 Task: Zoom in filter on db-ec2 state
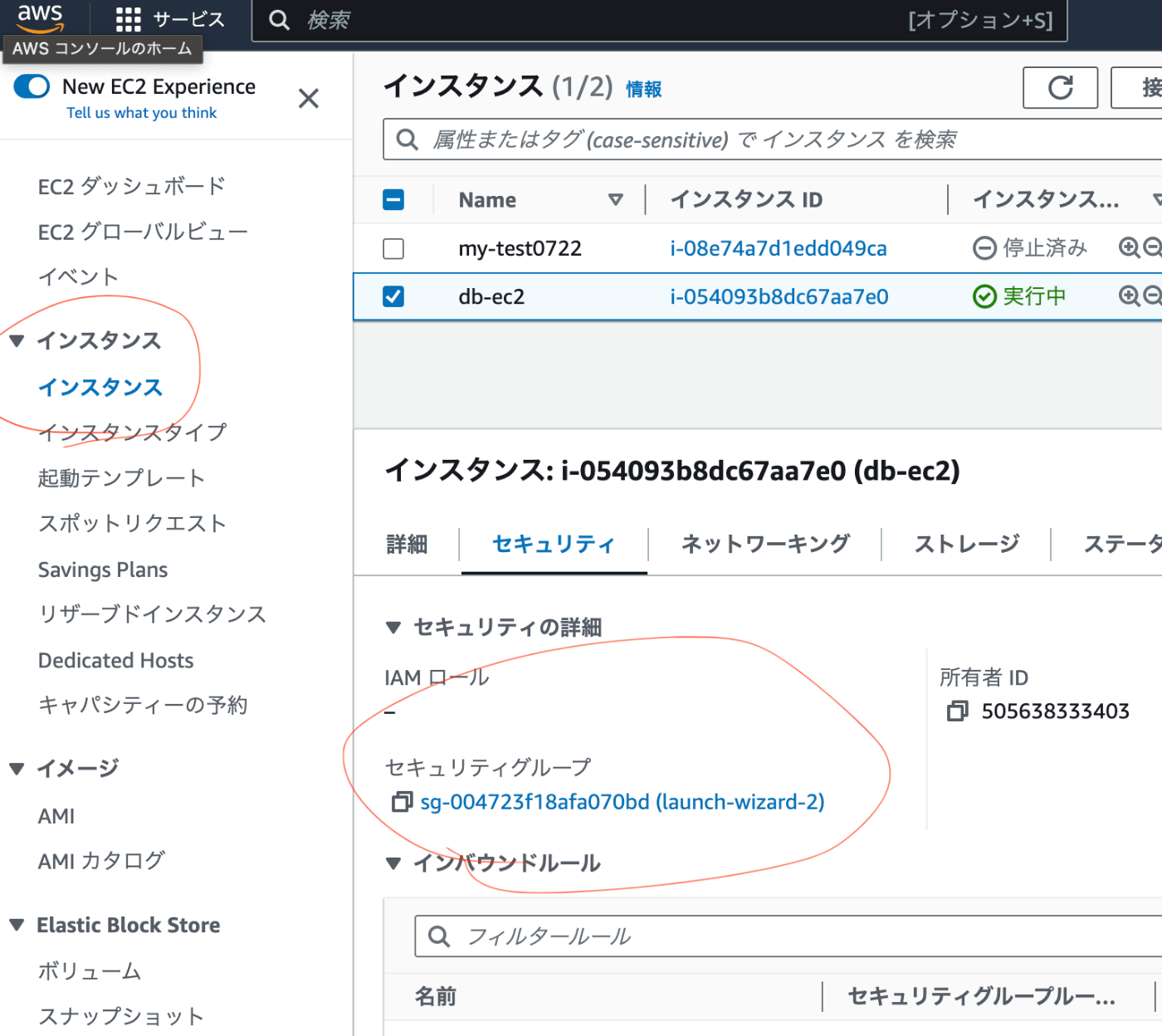tap(1129, 296)
